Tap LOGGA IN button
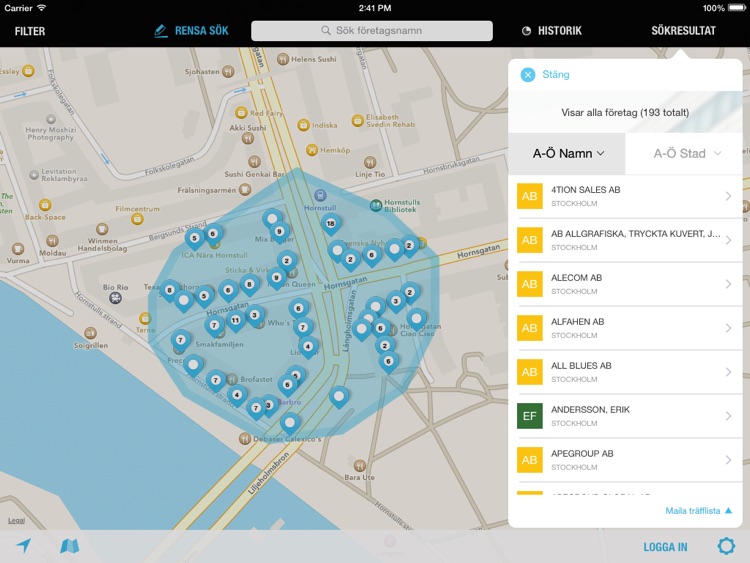Screen dimensions: 750x563 665,547
